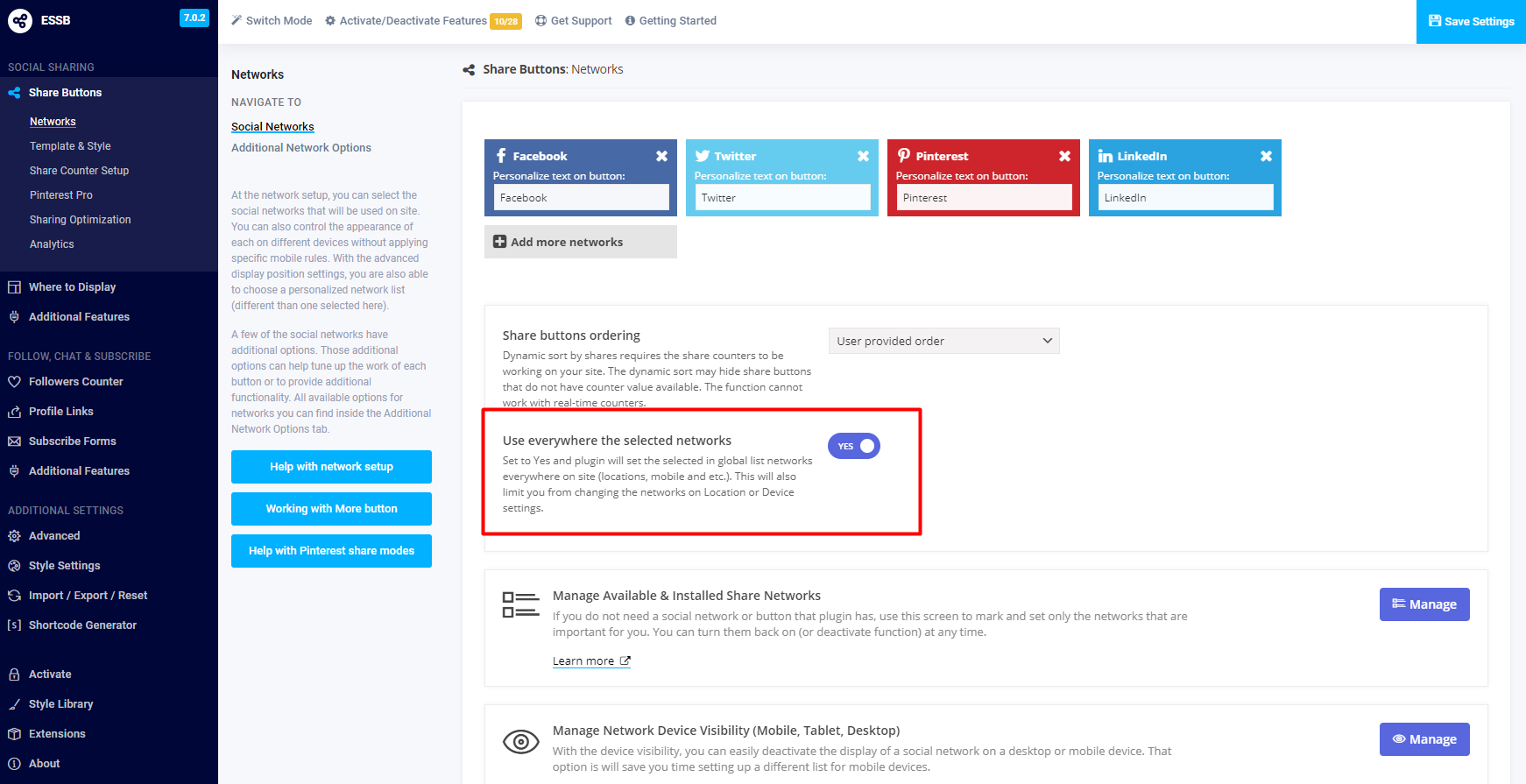
Task: Click the Activate lock icon in sidebar
Action: (x=14, y=675)
